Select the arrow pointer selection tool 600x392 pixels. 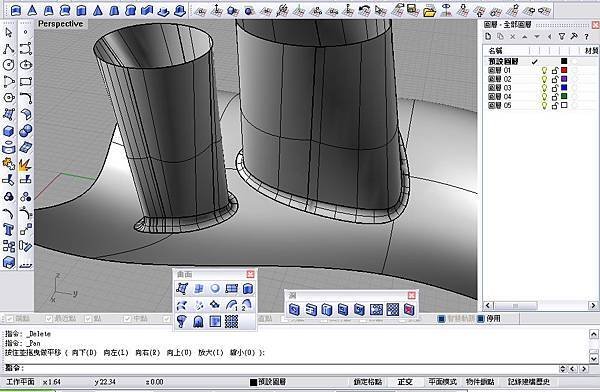point(8,33)
